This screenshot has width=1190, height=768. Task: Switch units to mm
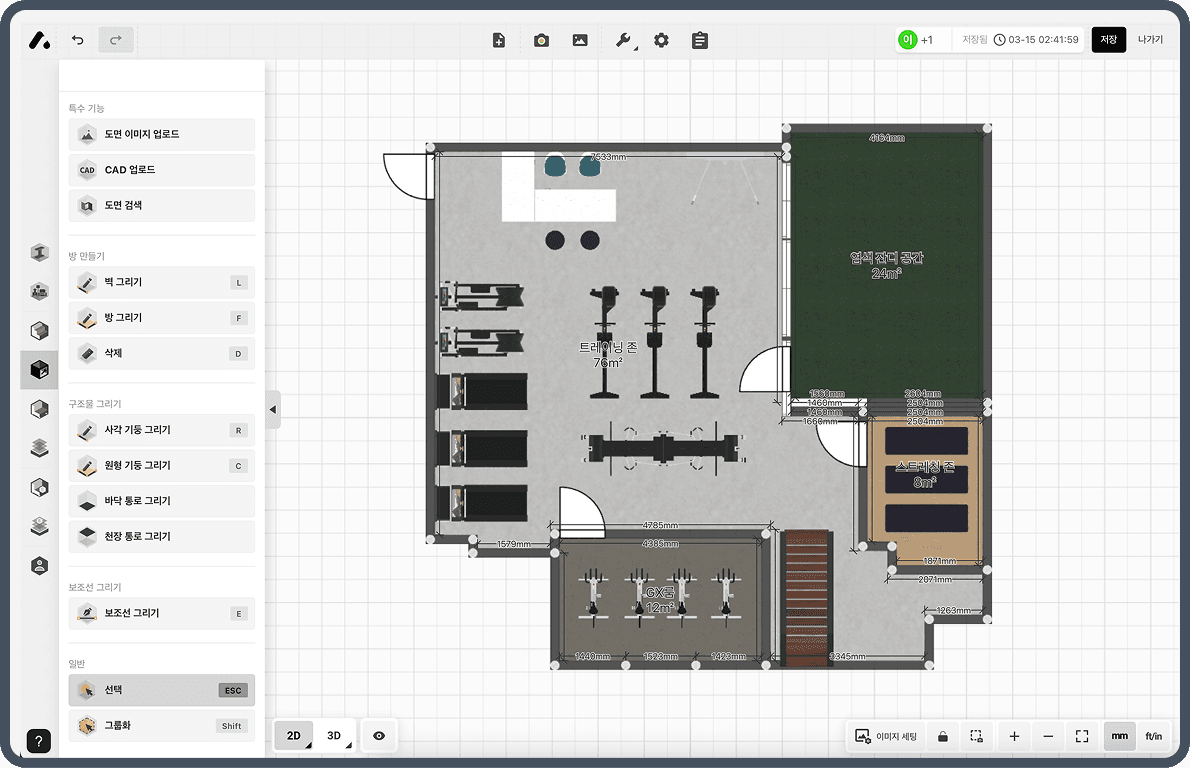point(1119,736)
